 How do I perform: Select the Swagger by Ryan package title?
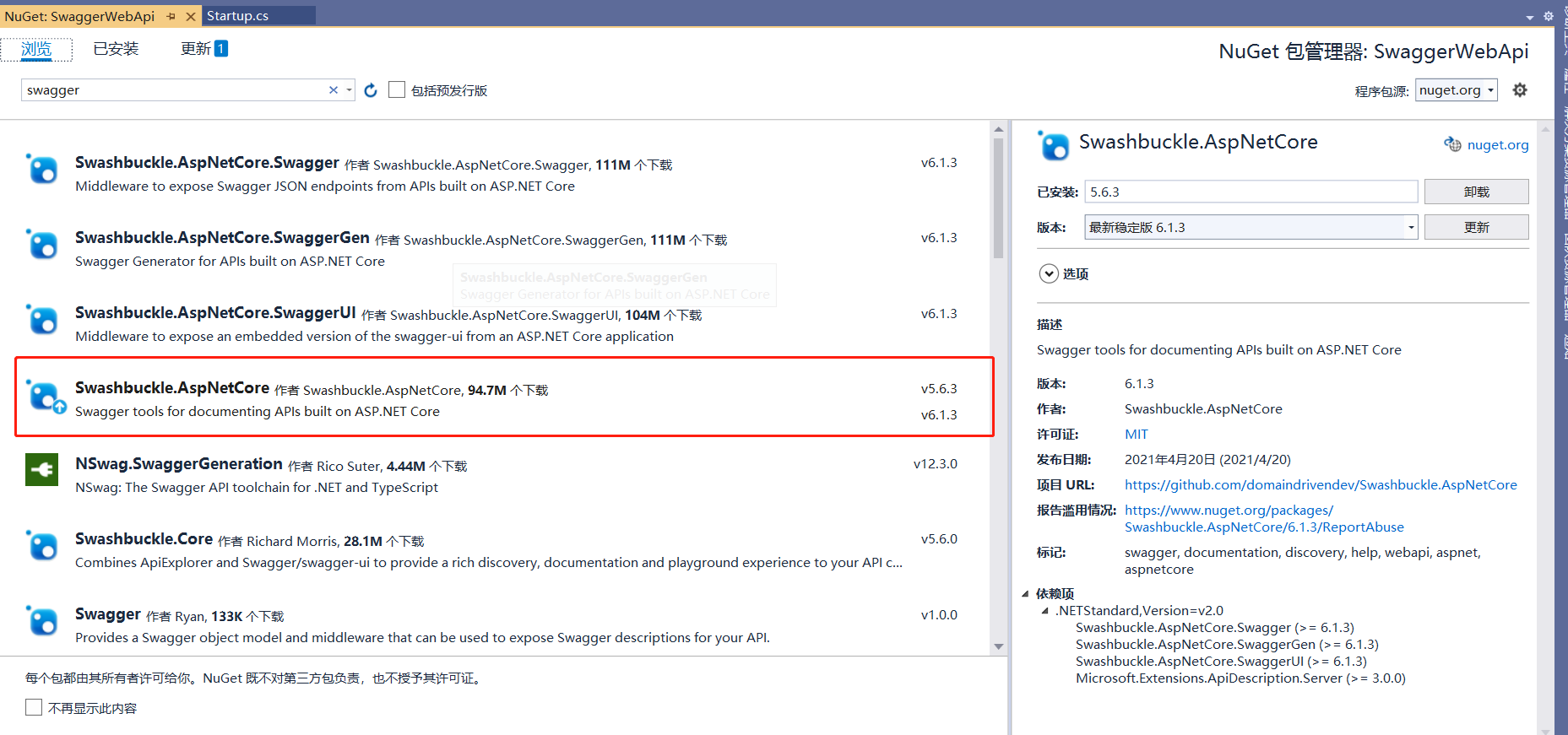click(x=108, y=613)
